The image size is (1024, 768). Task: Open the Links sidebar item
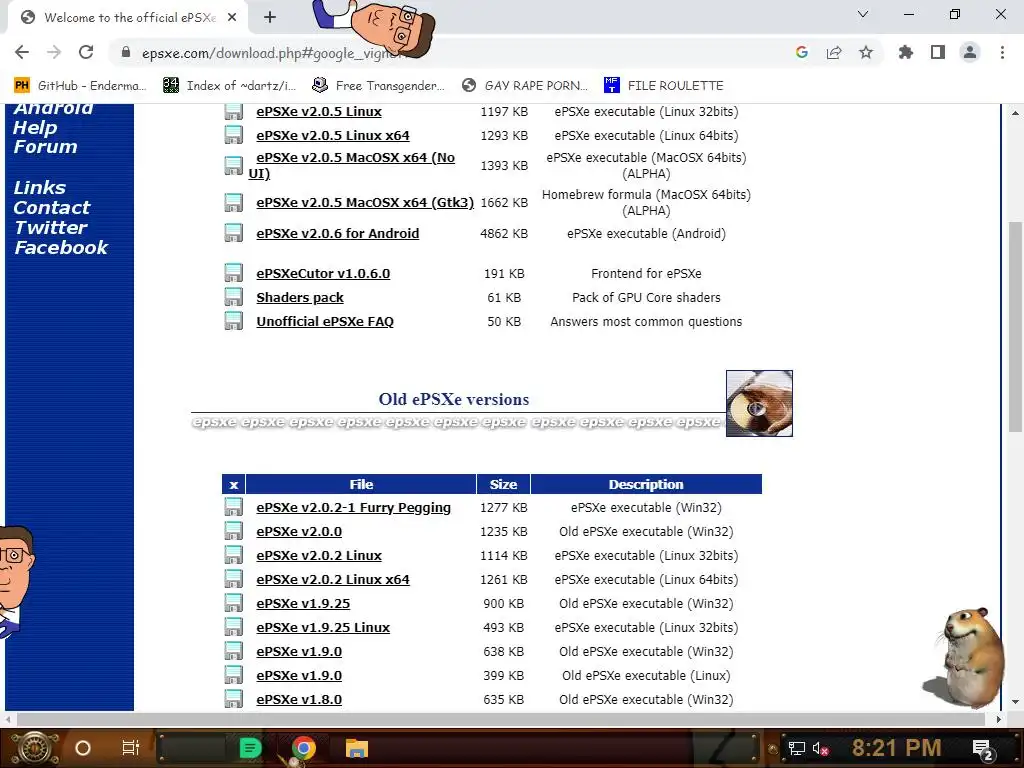[x=39, y=187]
